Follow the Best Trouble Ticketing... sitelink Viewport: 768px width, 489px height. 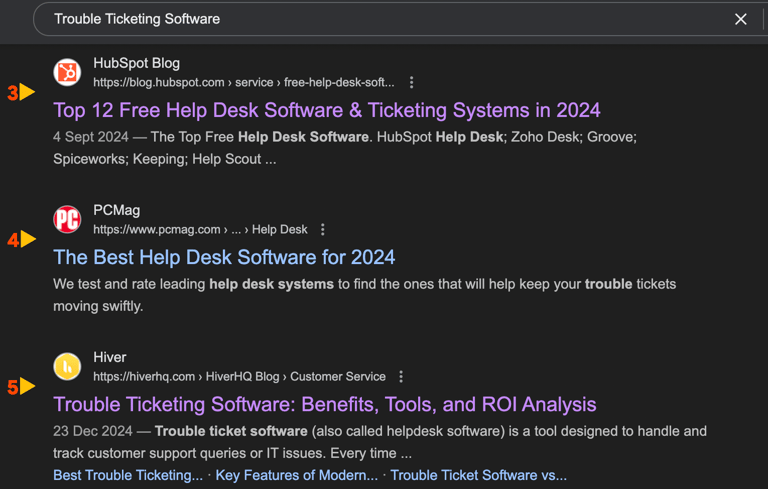[x=128, y=475]
